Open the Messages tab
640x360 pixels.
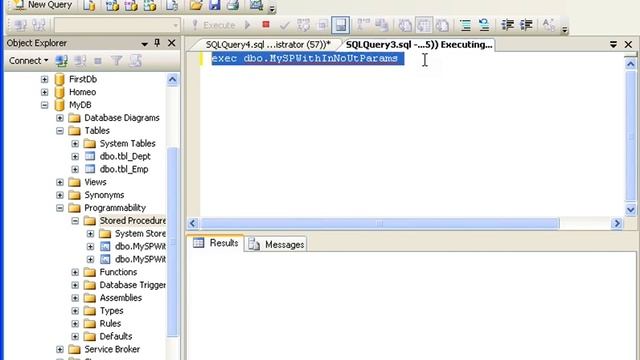(x=276, y=244)
